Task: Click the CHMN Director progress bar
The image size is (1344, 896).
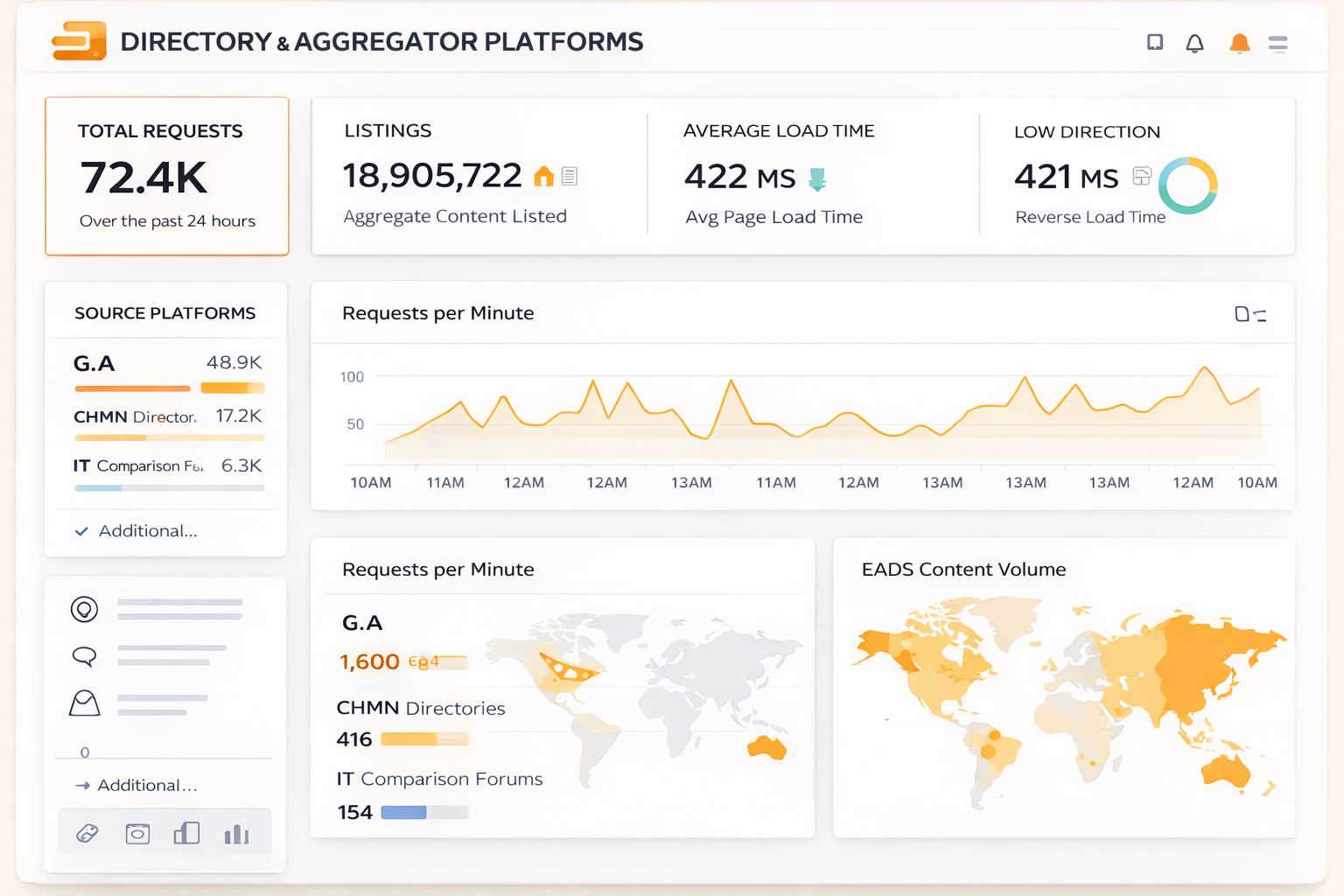Action: (168, 437)
